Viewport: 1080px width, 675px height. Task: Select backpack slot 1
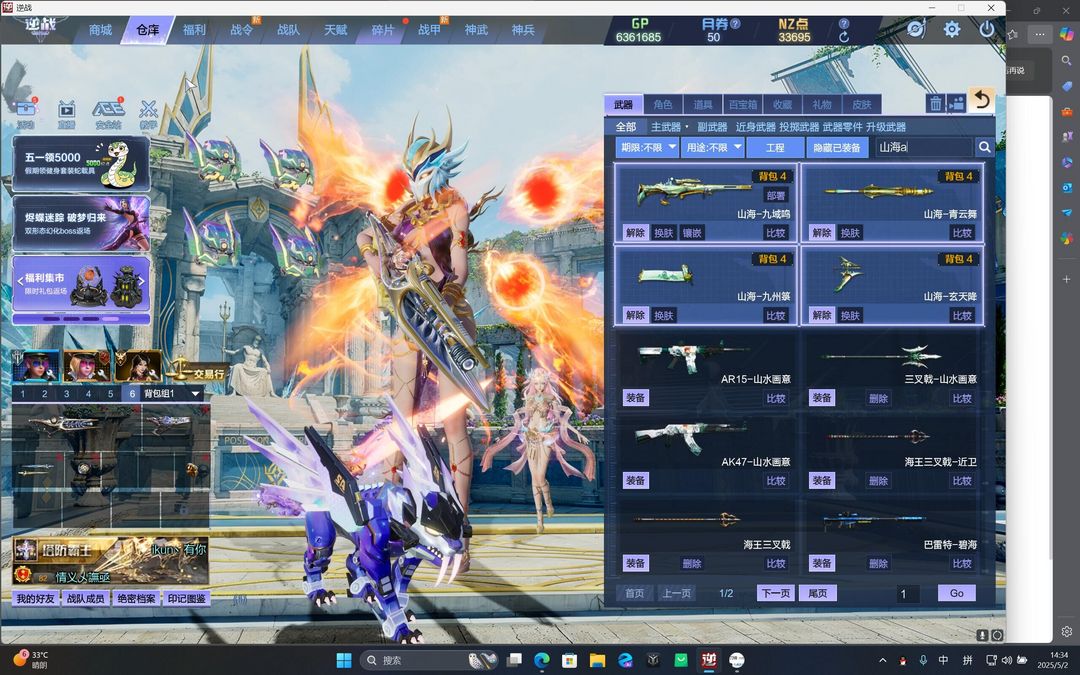(x=23, y=393)
